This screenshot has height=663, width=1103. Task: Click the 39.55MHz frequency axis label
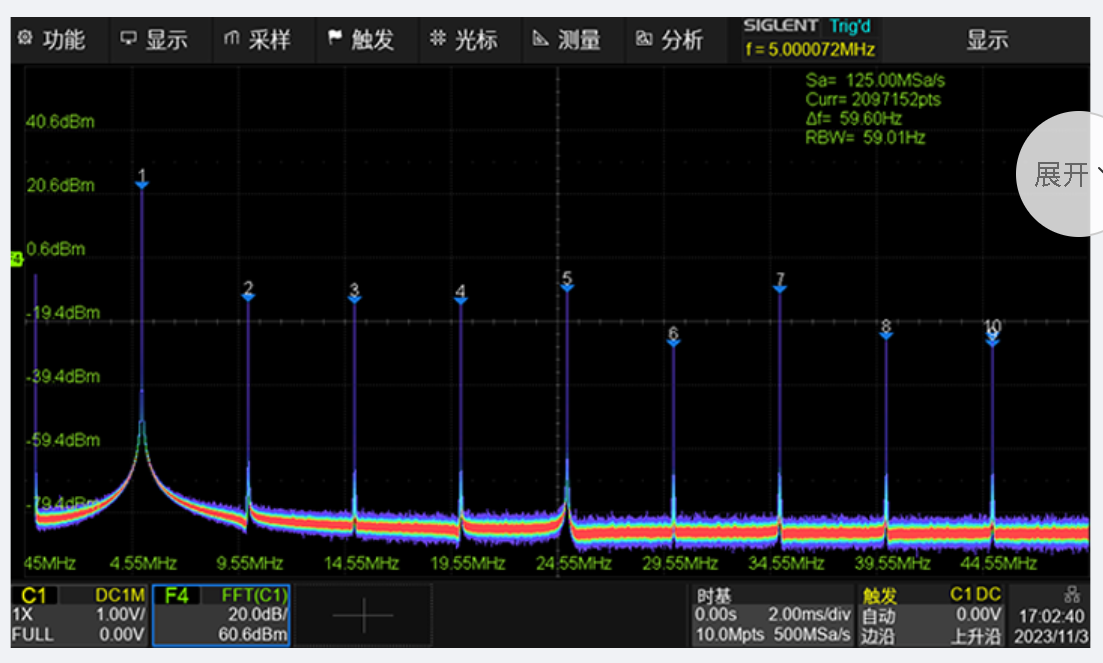pos(892,563)
